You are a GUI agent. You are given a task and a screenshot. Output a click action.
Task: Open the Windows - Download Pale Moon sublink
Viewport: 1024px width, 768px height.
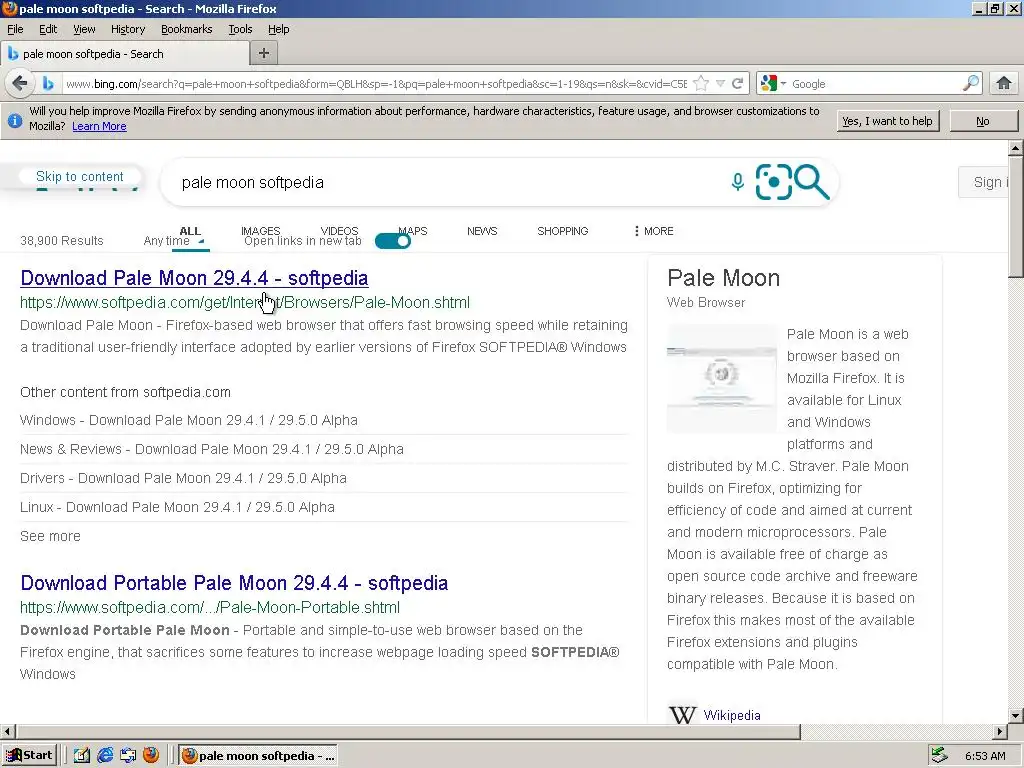click(189, 421)
